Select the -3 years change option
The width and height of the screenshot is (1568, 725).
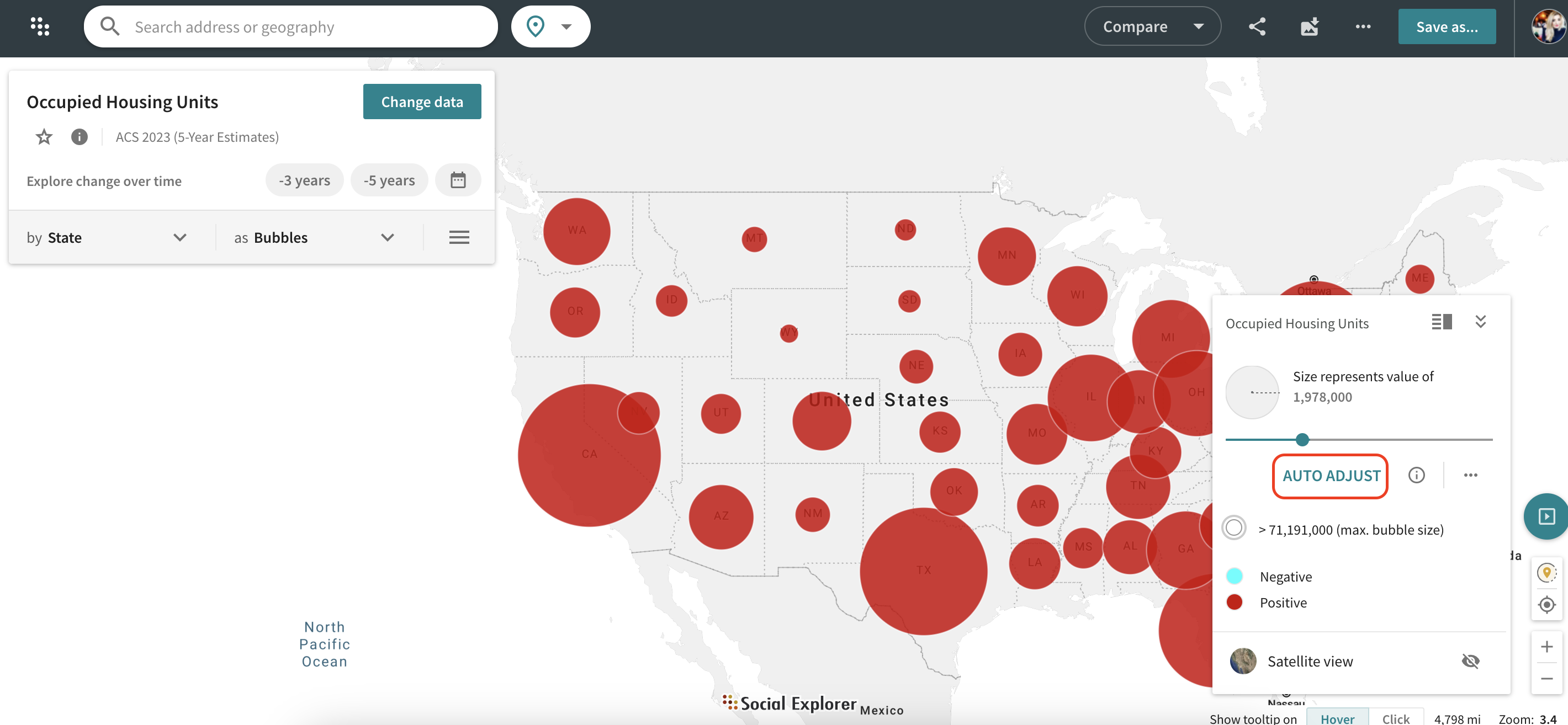tap(304, 180)
